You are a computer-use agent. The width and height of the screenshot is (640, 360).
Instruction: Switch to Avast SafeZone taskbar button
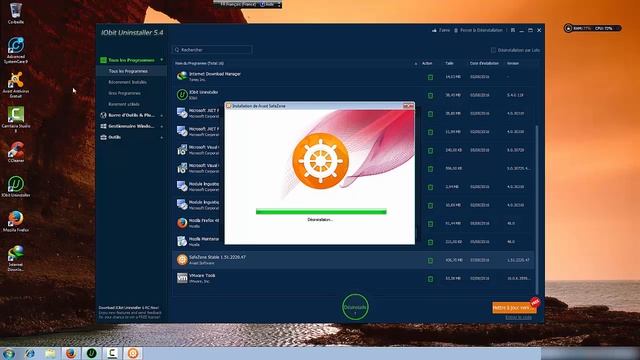[x=133, y=353]
